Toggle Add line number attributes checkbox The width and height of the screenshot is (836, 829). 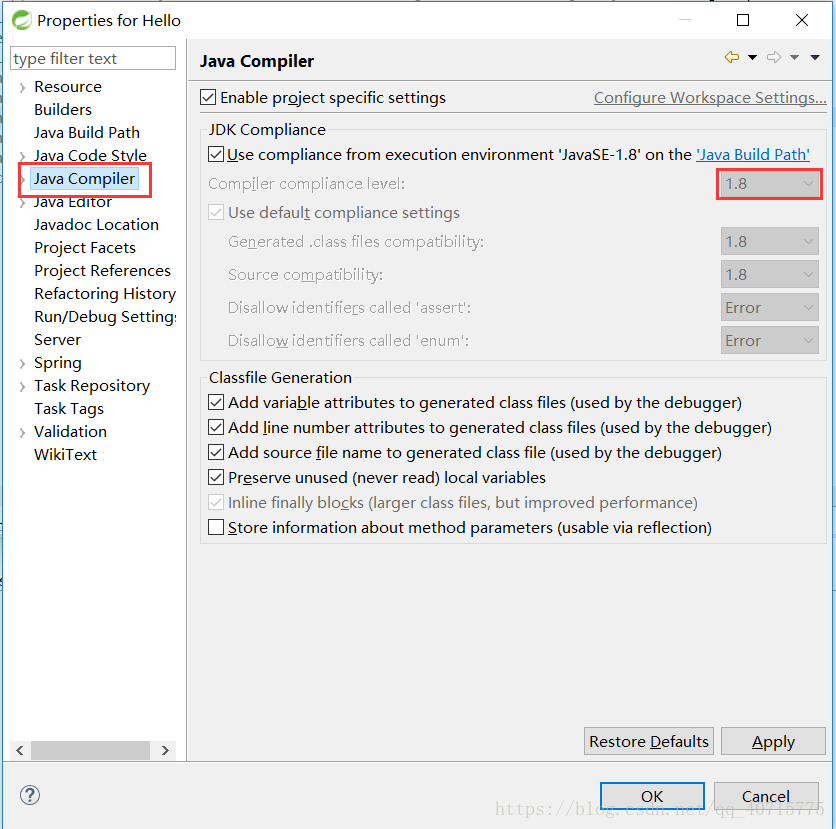(216, 428)
